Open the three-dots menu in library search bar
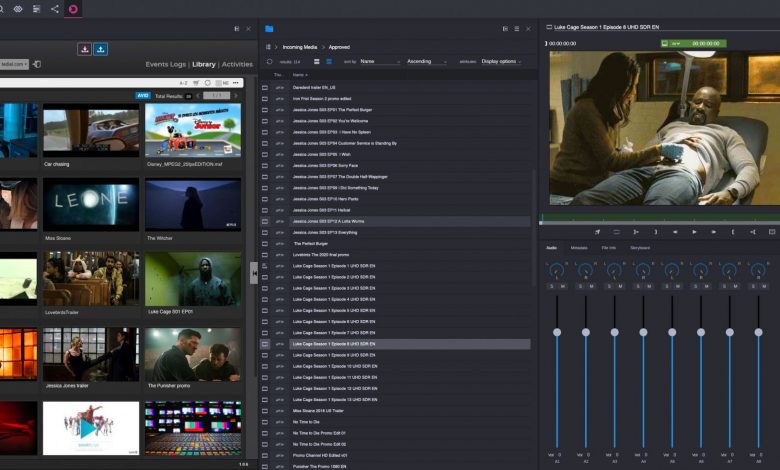Viewport: 780px width, 470px height. [237, 82]
